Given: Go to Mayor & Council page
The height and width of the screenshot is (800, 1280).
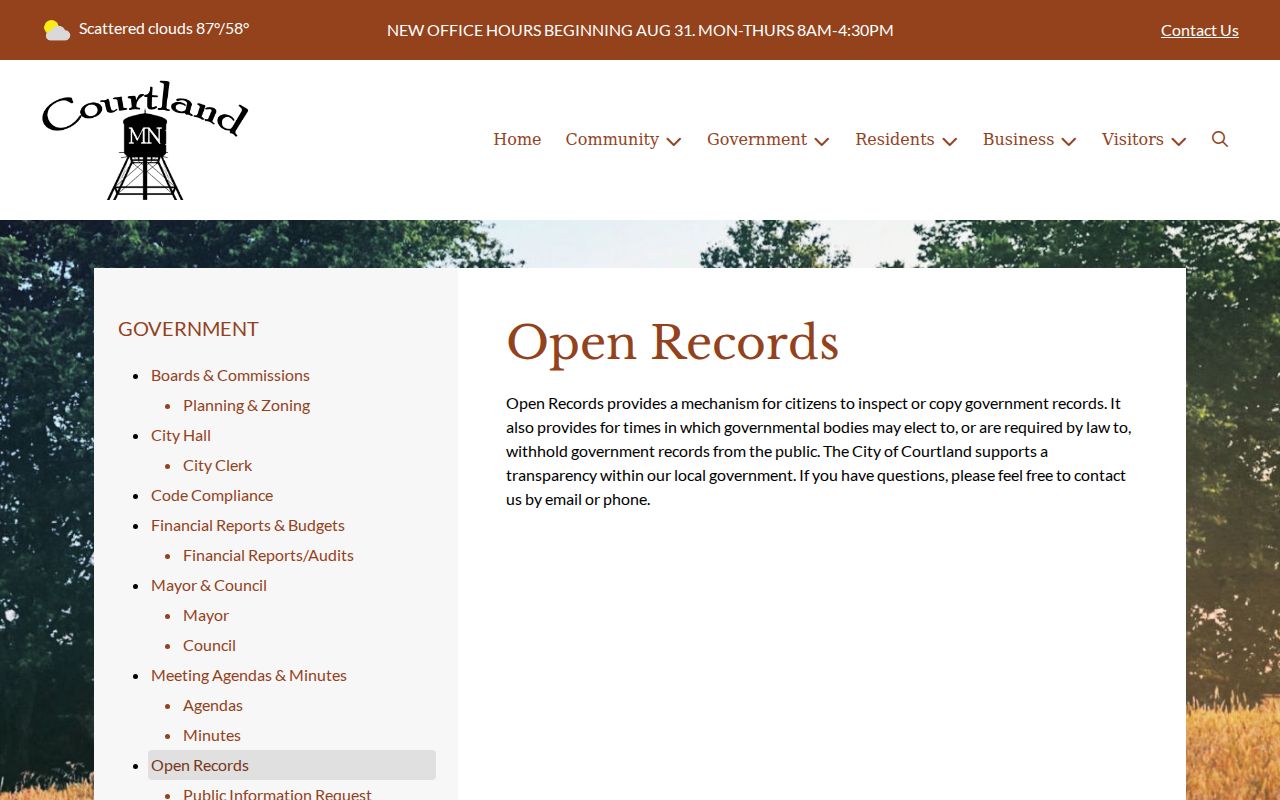Looking at the screenshot, I should point(209,585).
